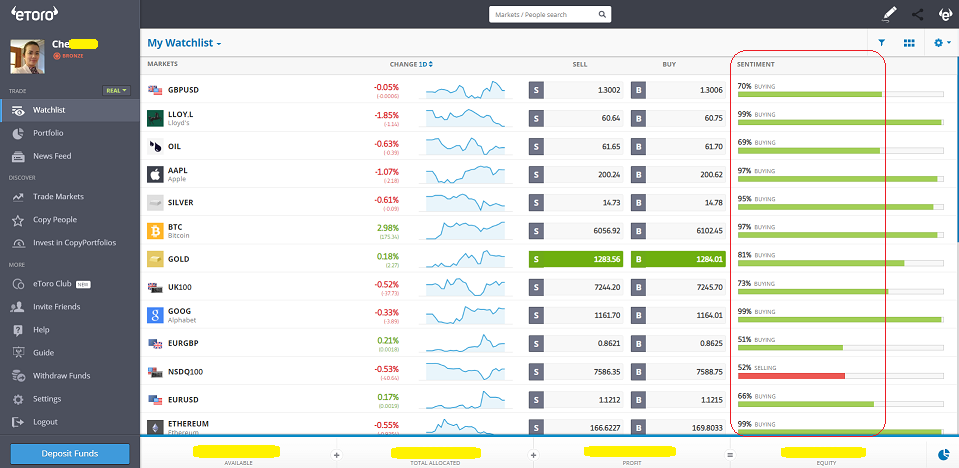This screenshot has height=468, width=959.
Task: Click the eToro e icon in top right
Action: (946, 15)
